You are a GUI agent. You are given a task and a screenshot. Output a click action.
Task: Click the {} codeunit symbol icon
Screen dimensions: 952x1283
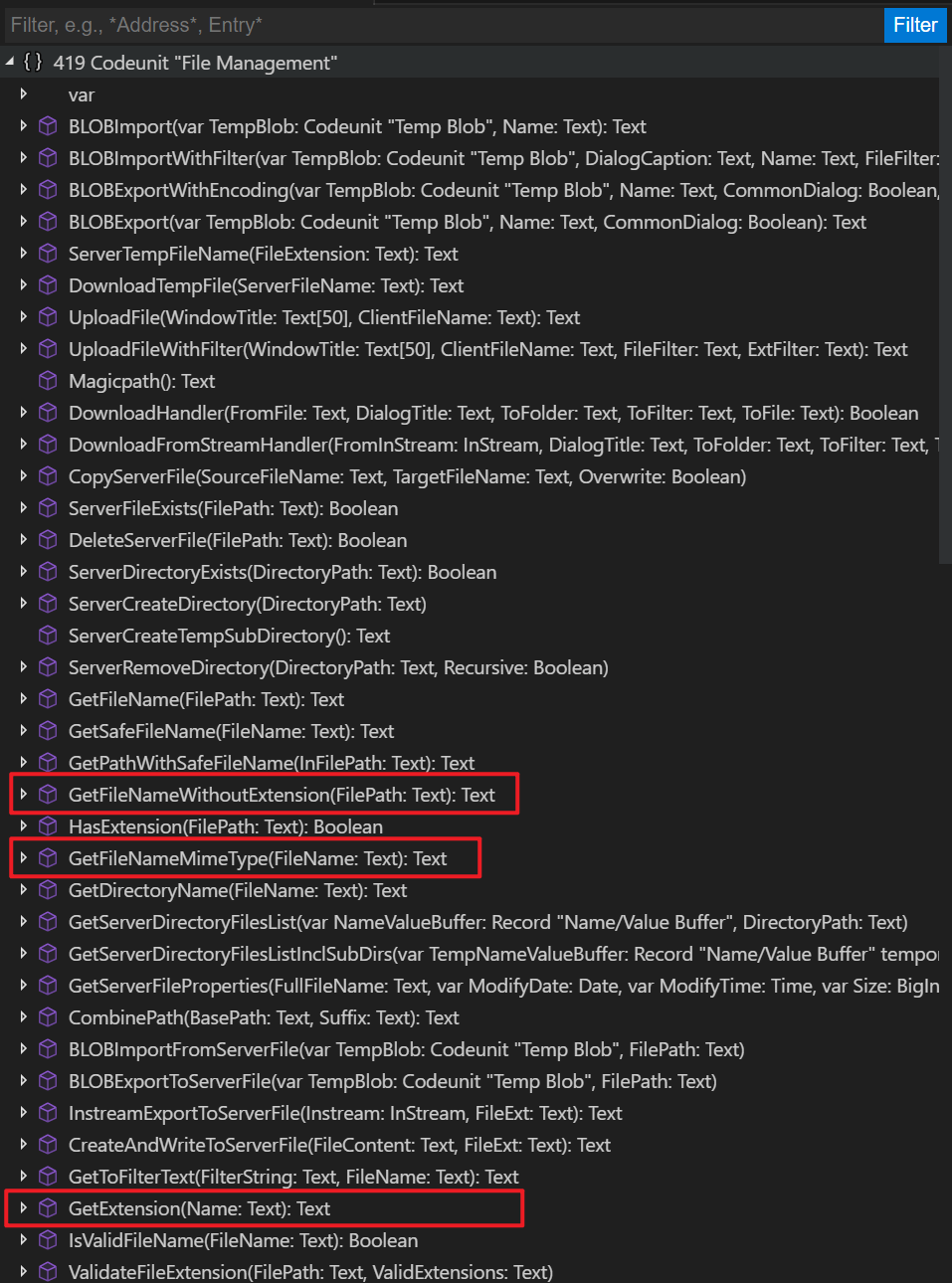point(32,62)
